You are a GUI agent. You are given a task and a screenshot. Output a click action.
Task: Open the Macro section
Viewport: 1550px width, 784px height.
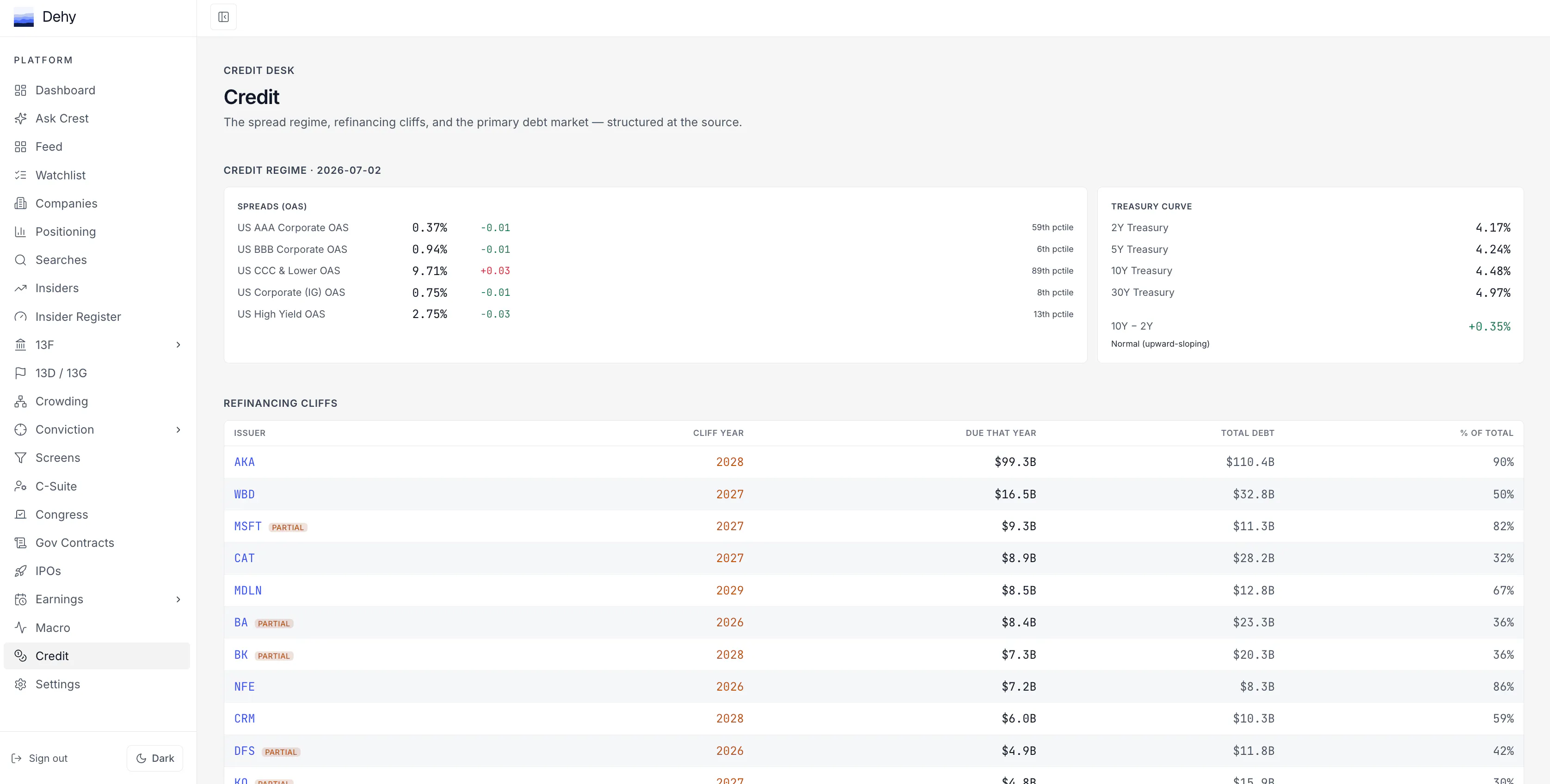(x=97, y=628)
